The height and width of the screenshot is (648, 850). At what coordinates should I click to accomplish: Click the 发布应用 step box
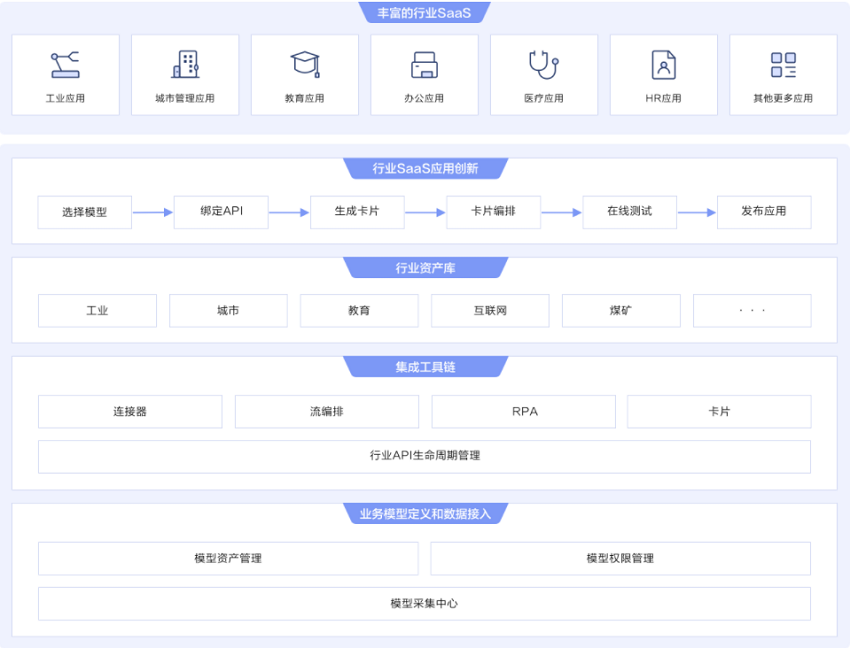tap(764, 212)
